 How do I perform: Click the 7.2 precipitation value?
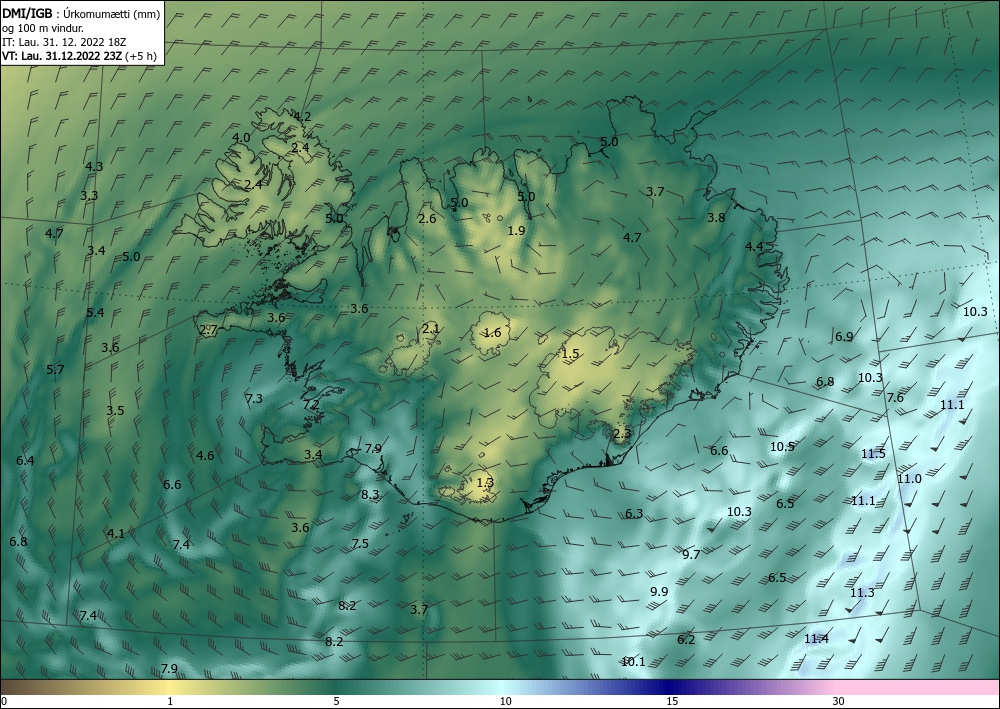pos(311,405)
